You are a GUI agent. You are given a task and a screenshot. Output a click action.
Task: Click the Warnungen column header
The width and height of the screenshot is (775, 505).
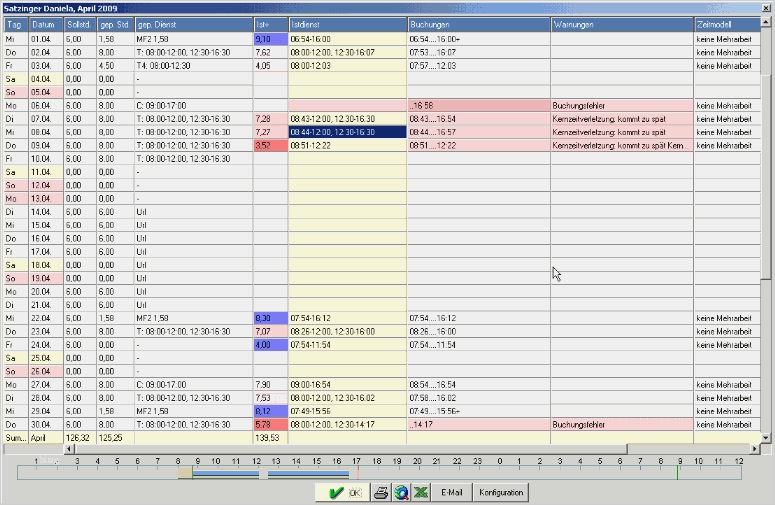622,25
